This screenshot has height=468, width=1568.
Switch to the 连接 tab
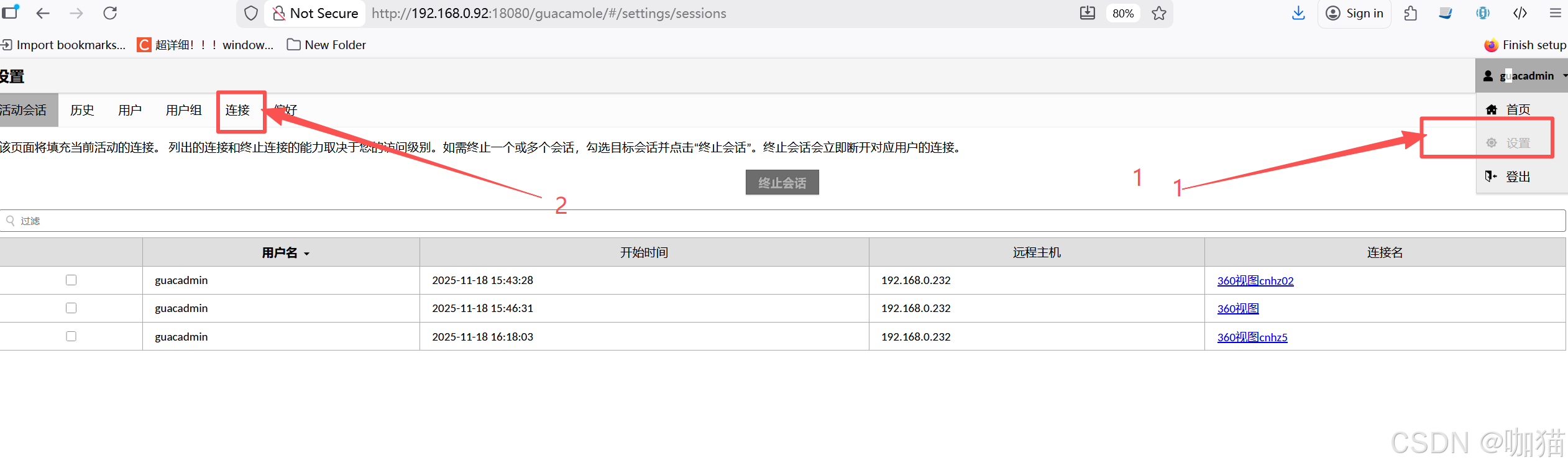237,110
